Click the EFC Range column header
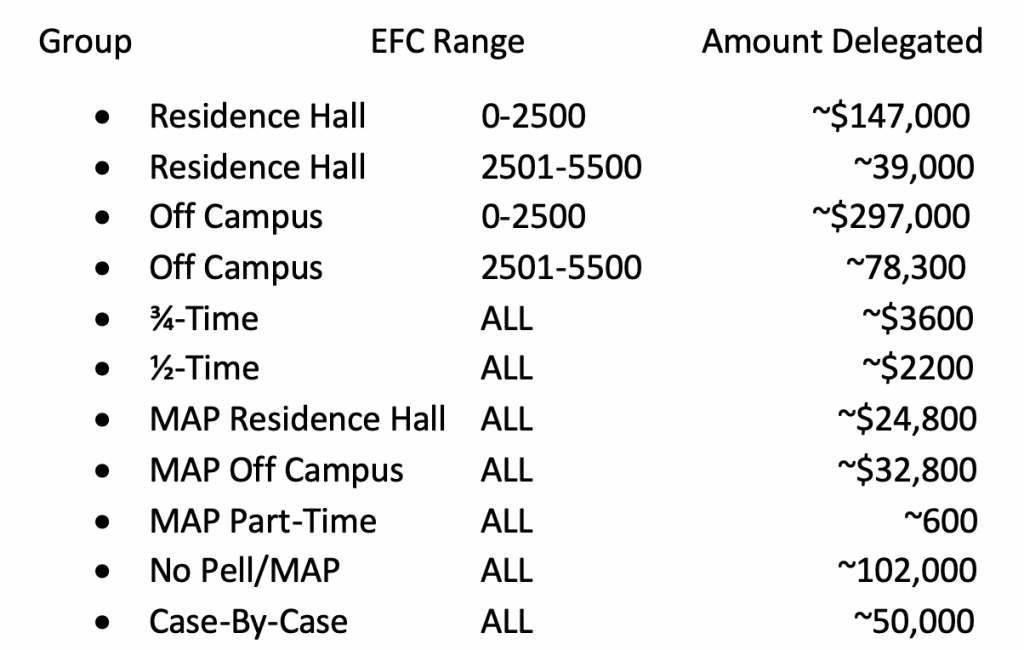 [x=447, y=42]
